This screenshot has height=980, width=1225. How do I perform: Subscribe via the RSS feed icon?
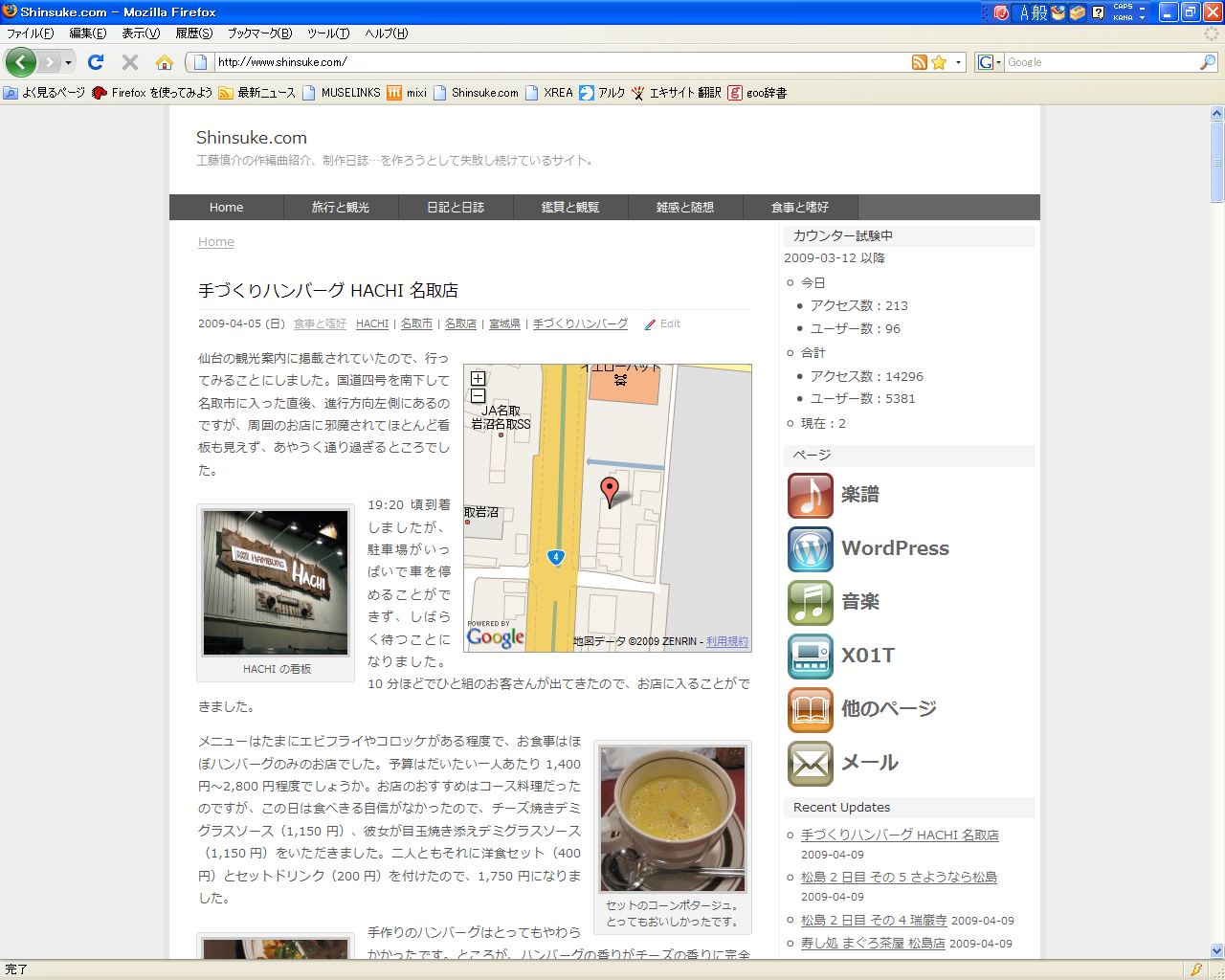coord(919,62)
